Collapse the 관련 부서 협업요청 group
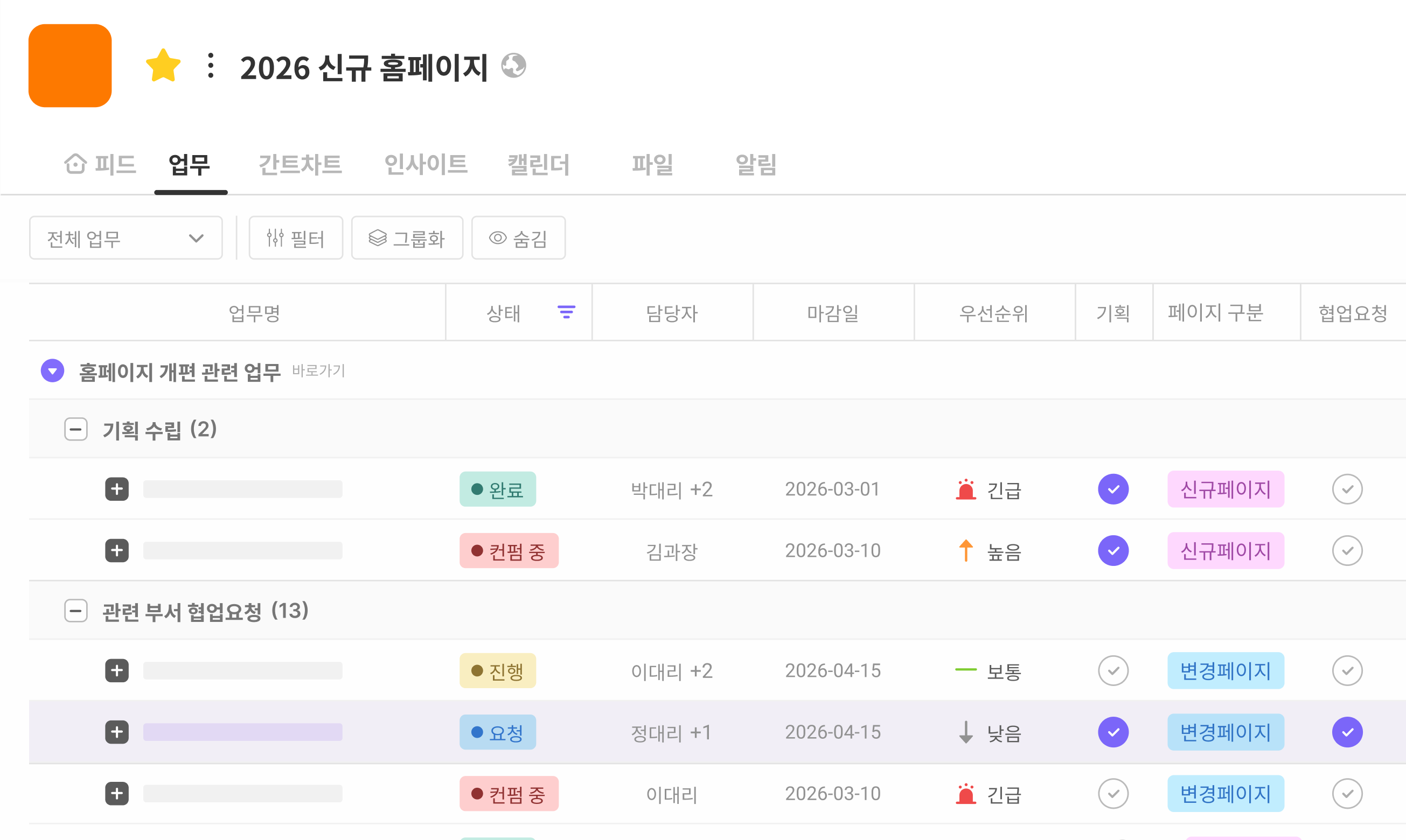 (x=76, y=611)
